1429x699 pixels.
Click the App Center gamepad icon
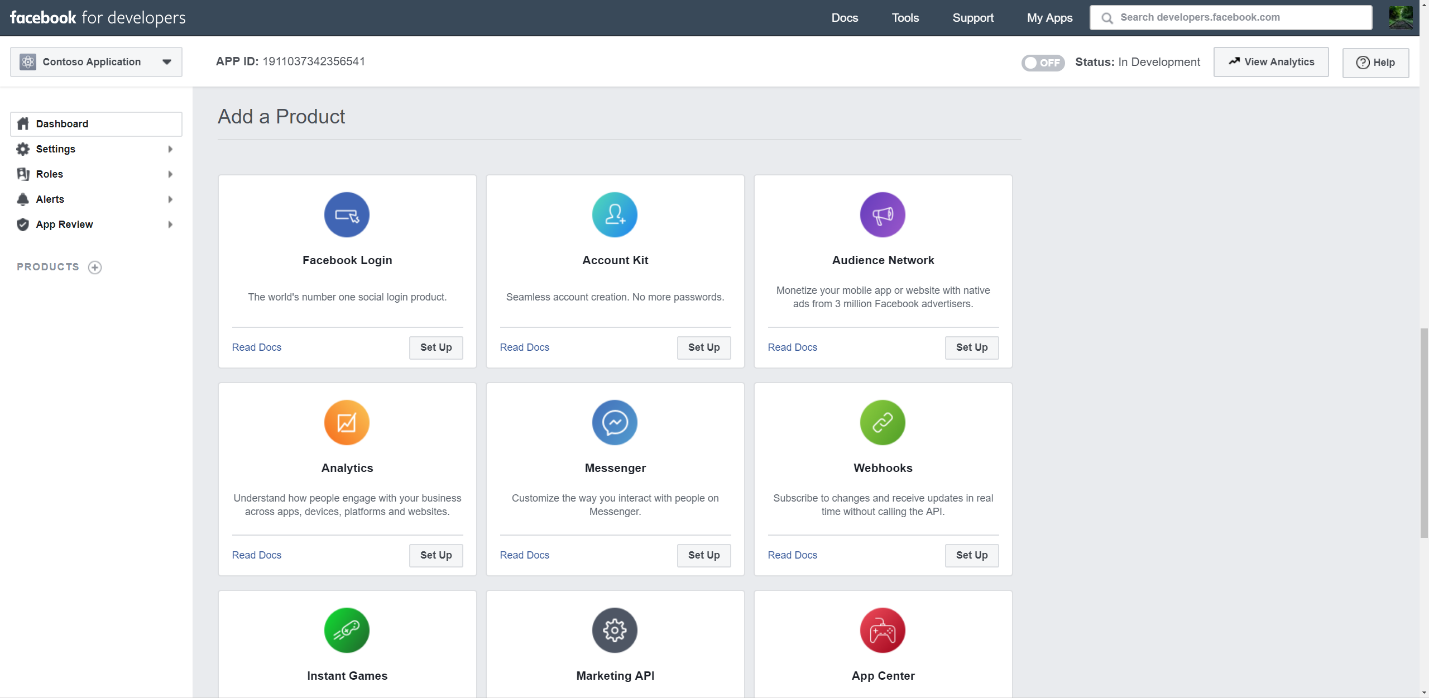(x=883, y=631)
